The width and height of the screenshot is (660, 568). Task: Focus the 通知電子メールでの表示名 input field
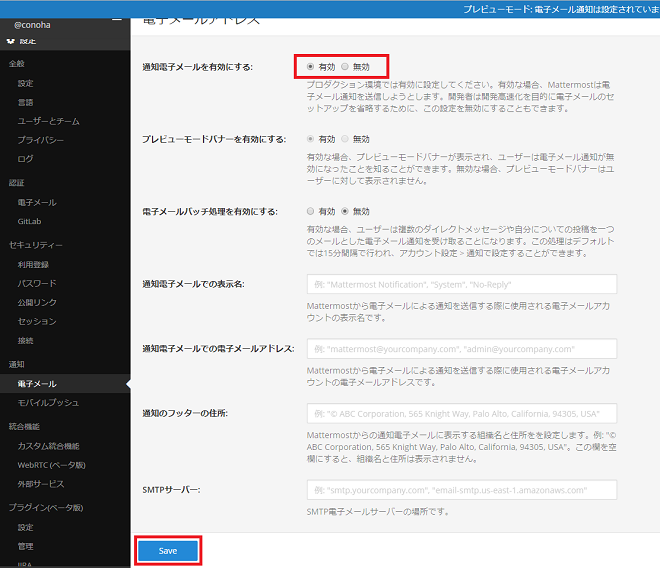tap(462, 284)
